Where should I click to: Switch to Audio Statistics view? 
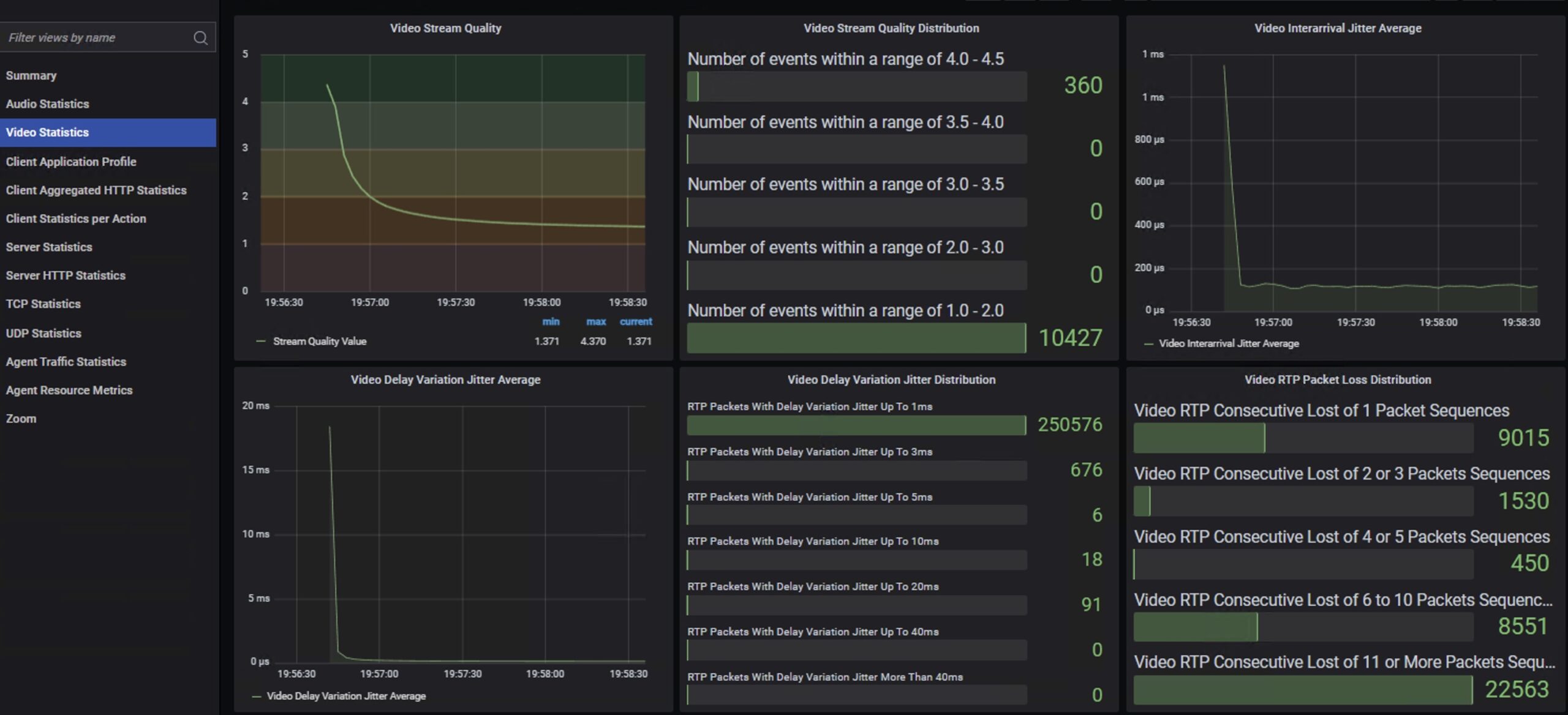47,104
